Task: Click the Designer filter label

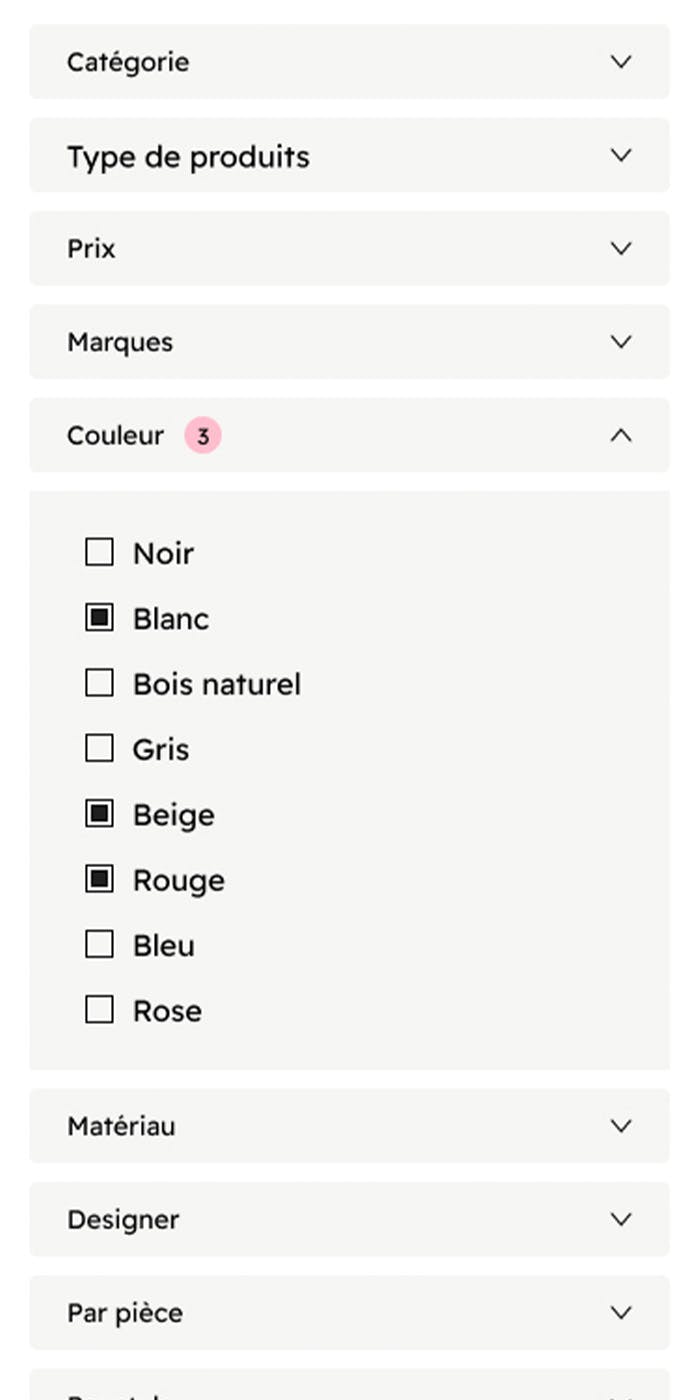Action: point(123,1220)
